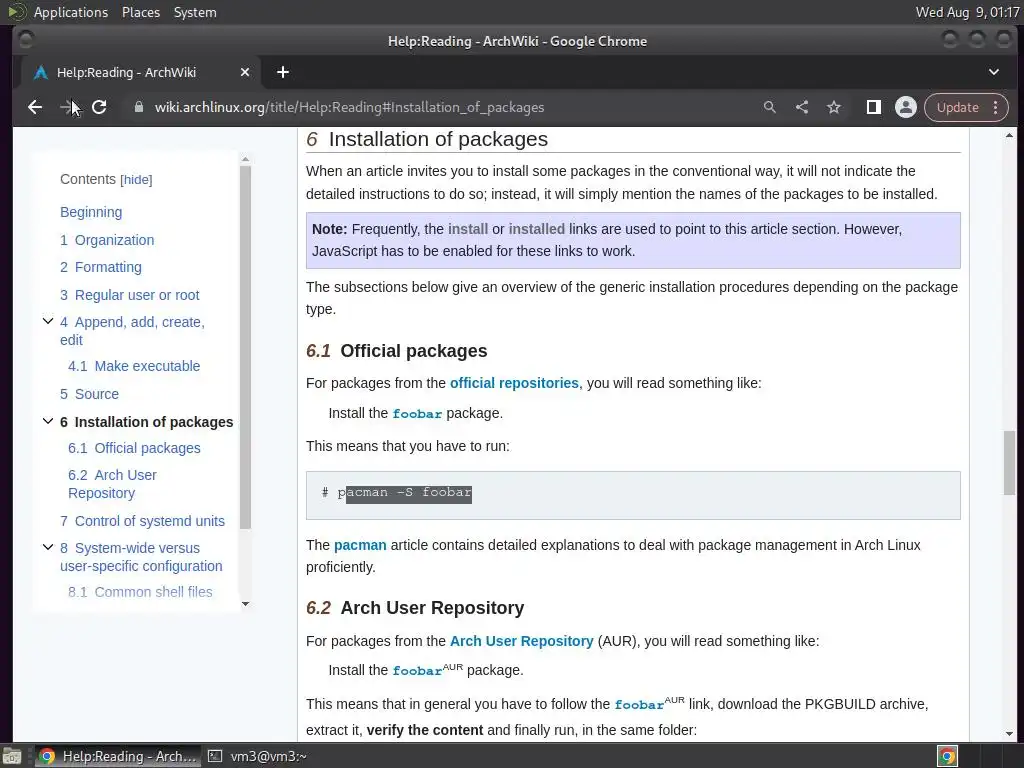
Task: Open the Places menu
Action: tap(141, 12)
